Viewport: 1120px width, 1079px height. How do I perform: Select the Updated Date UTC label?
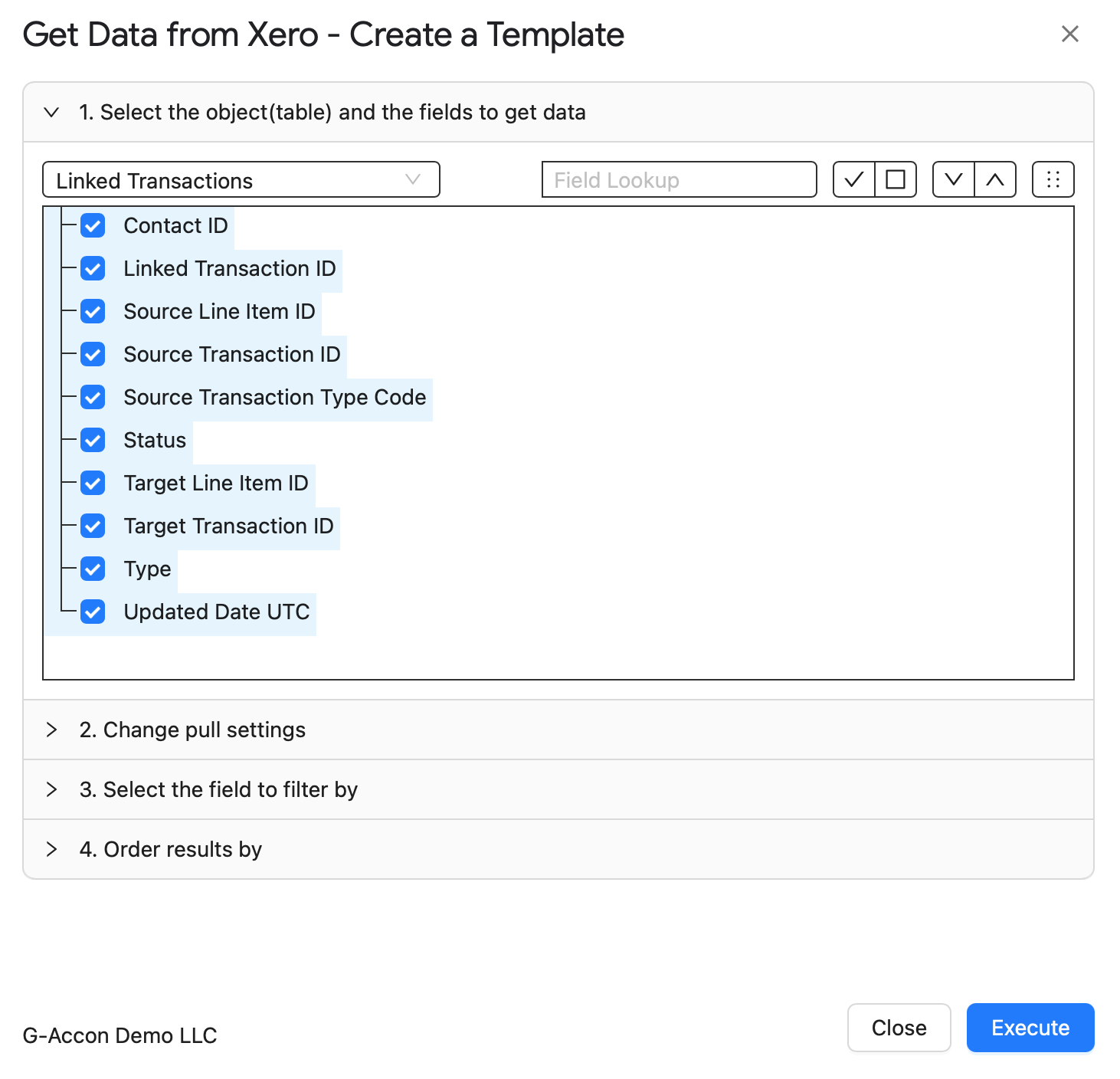coord(217,612)
